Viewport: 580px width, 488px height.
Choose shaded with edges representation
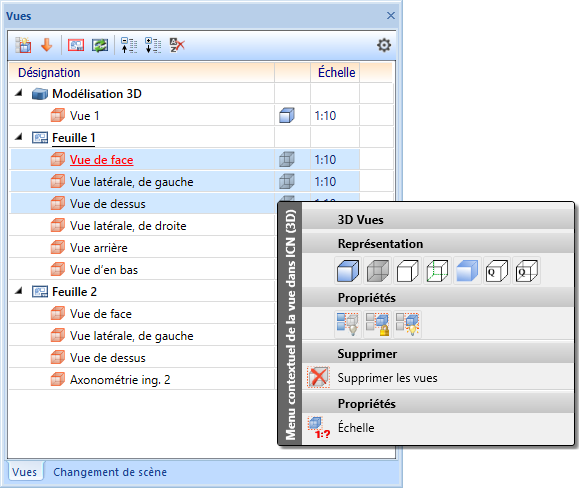pyautogui.click(x=348, y=271)
